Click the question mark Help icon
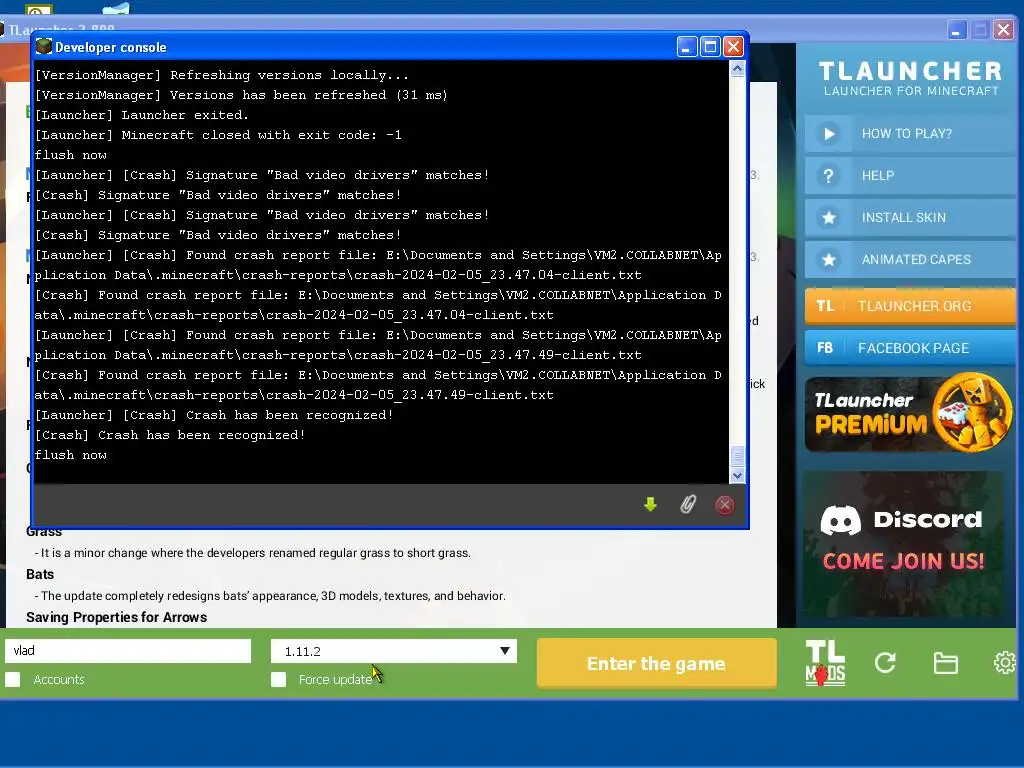This screenshot has width=1024, height=768. tap(829, 176)
